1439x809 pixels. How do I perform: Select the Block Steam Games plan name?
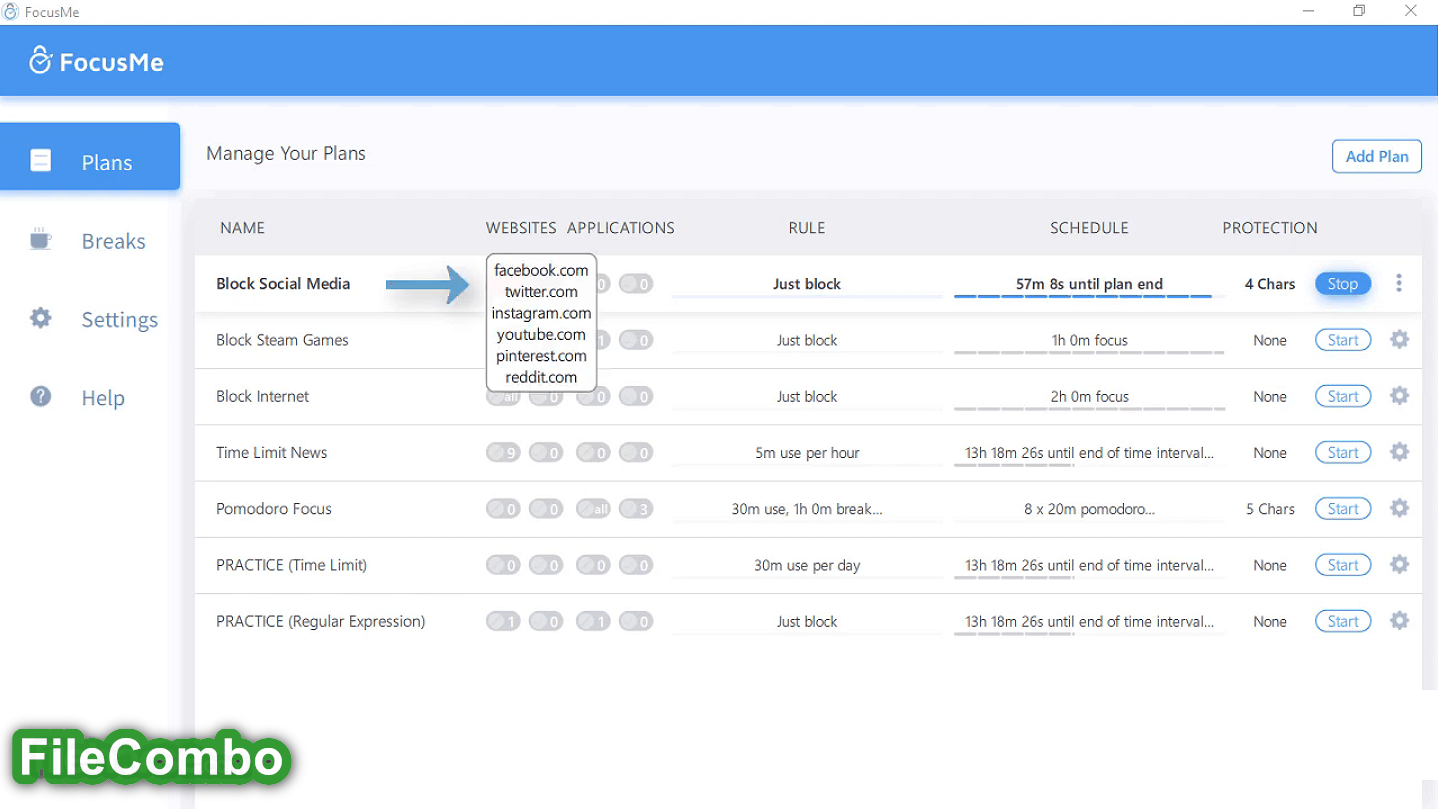(x=282, y=340)
